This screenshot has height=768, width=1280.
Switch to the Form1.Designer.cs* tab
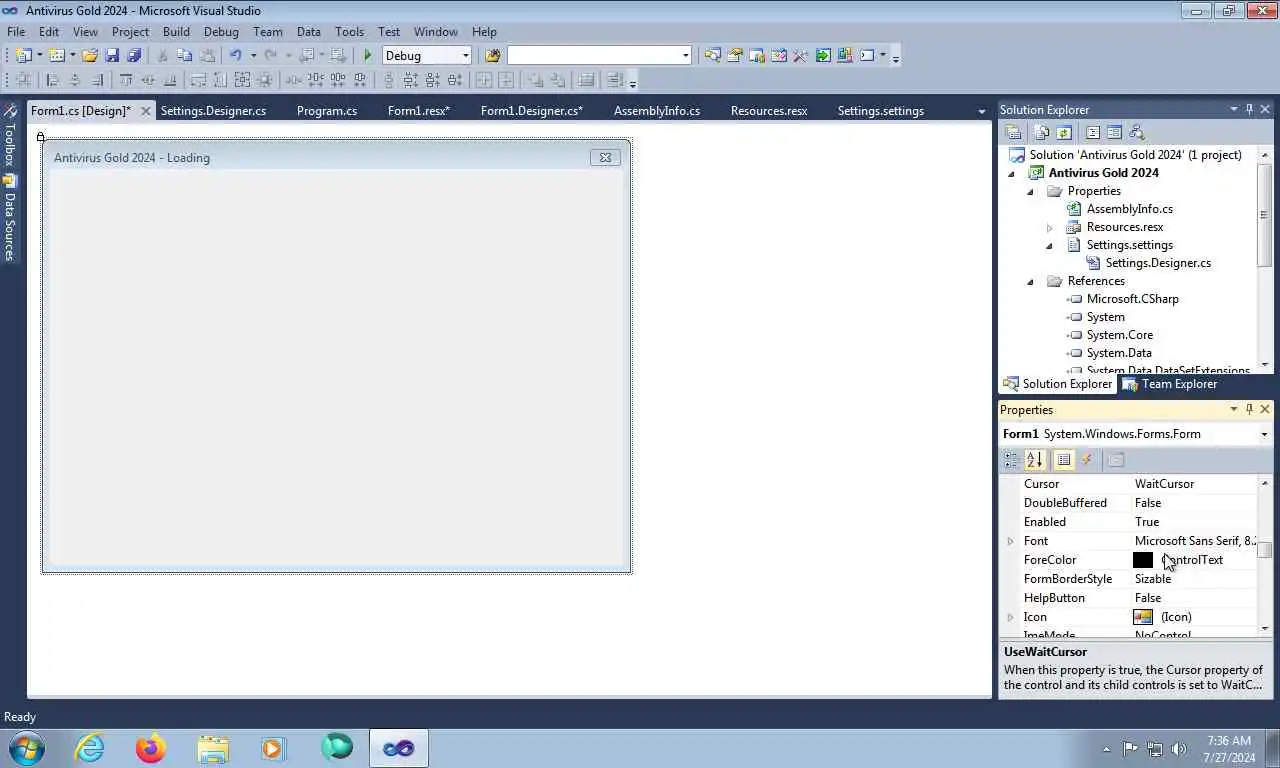532,111
